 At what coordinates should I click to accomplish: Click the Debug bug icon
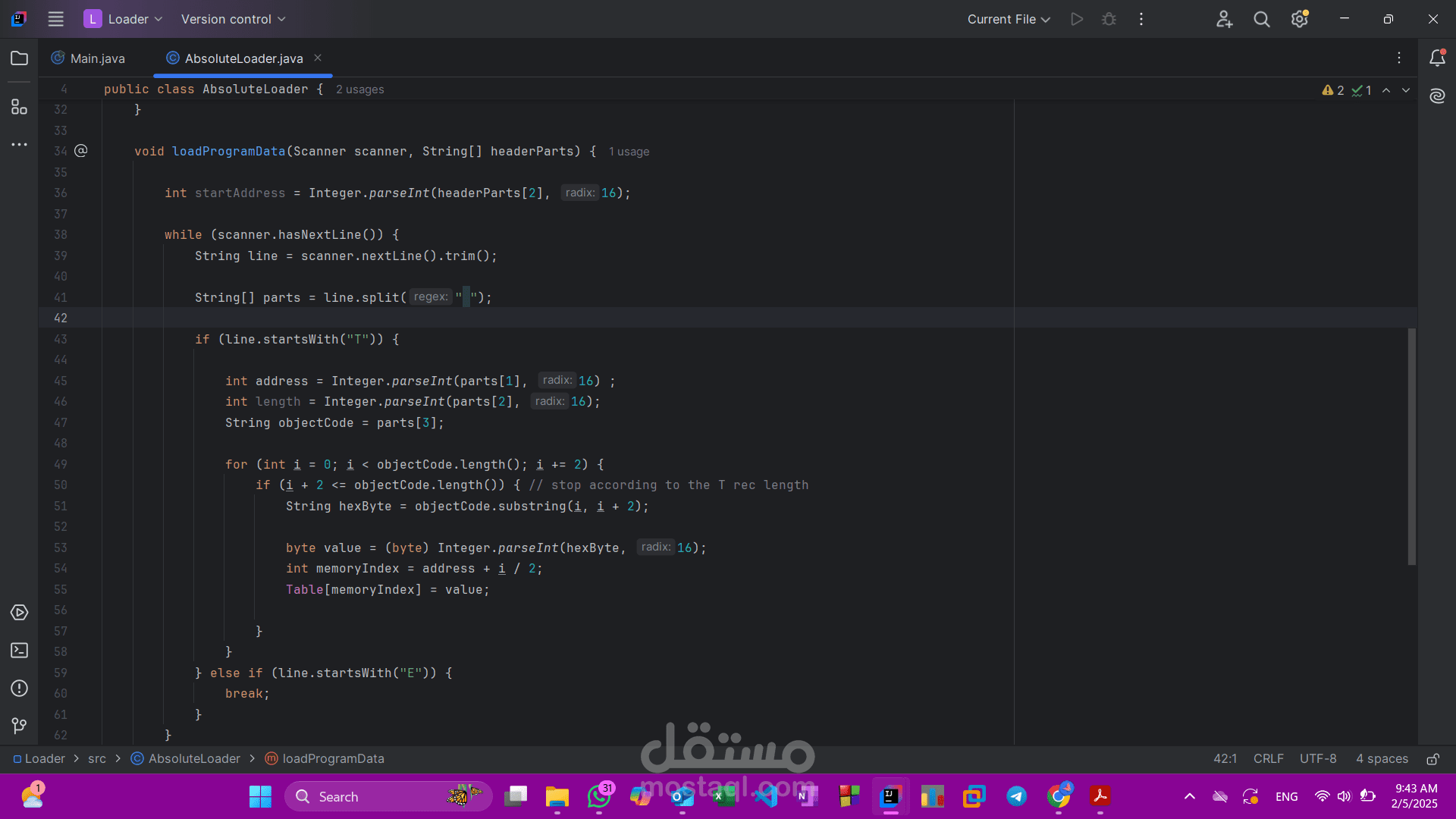[x=1109, y=19]
